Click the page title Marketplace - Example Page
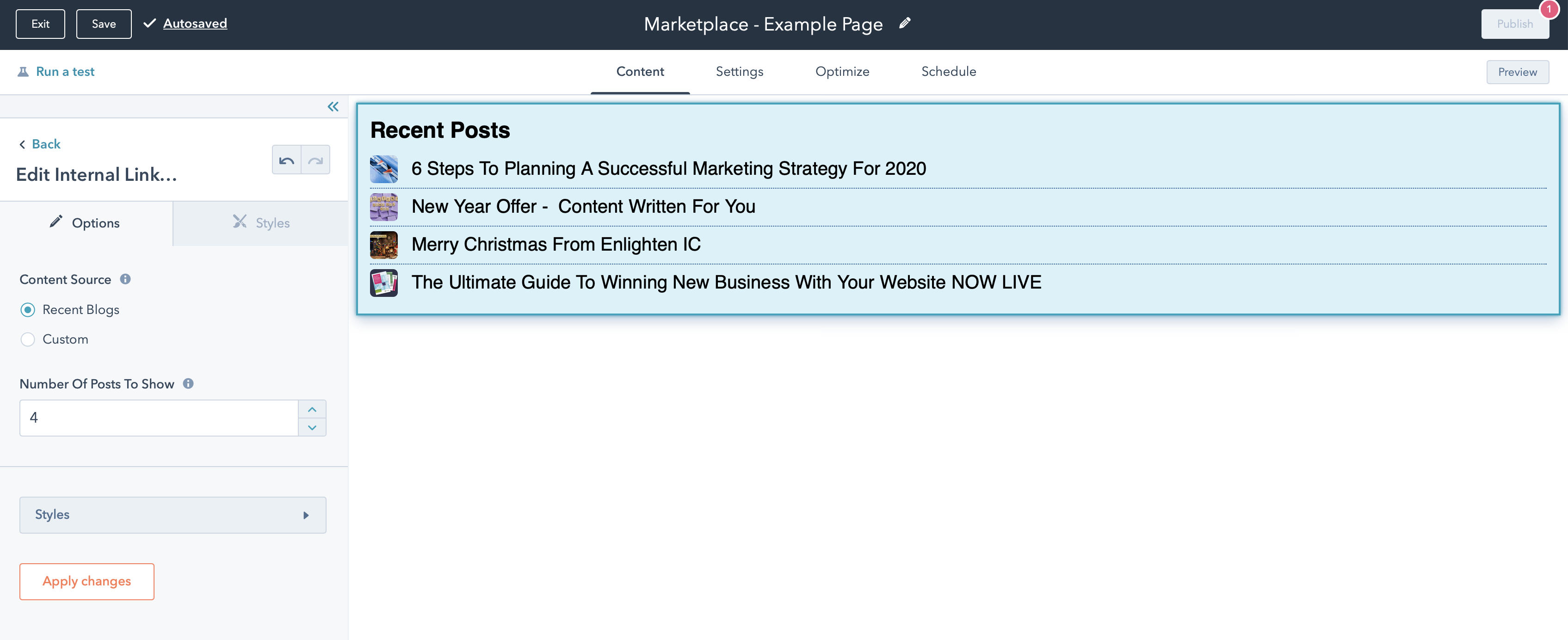This screenshot has height=640, width=1568. pos(763,24)
